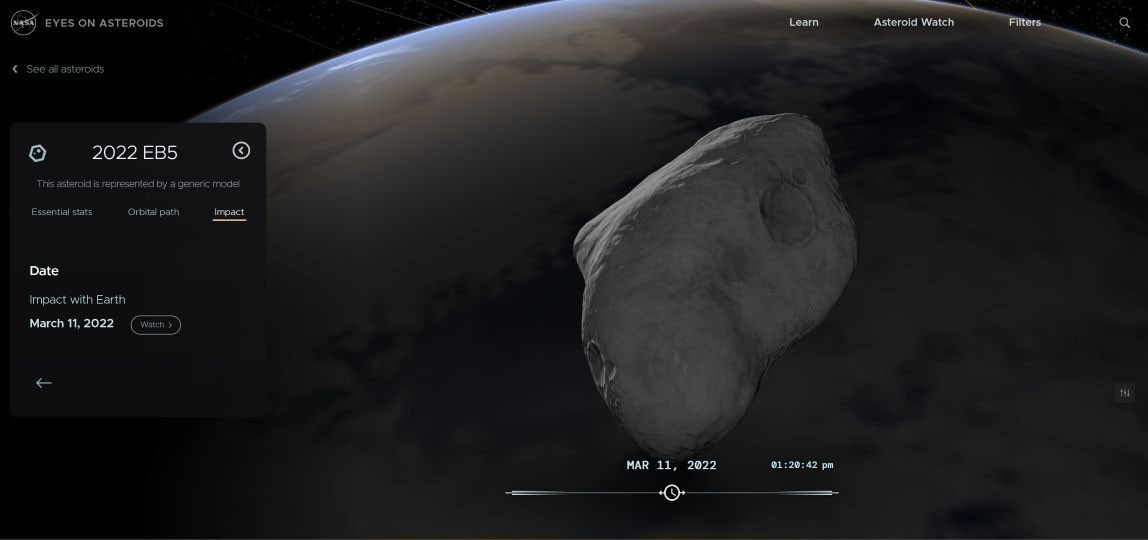Open the Filters menu
This screenshot has width=1148, height=540.
(x=1025, y=23)
